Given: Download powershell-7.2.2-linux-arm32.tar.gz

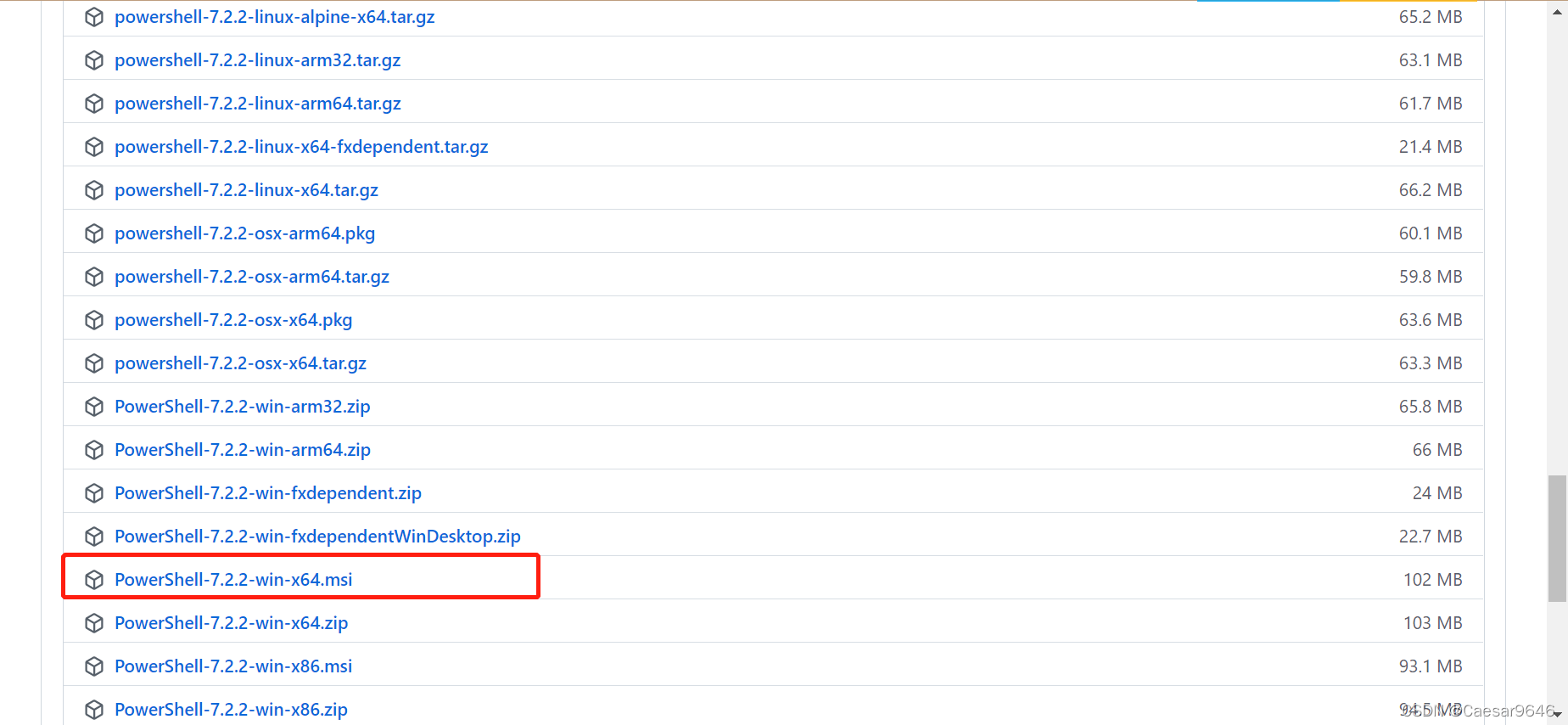Looking at the screenshot, I should coord(258,60).
